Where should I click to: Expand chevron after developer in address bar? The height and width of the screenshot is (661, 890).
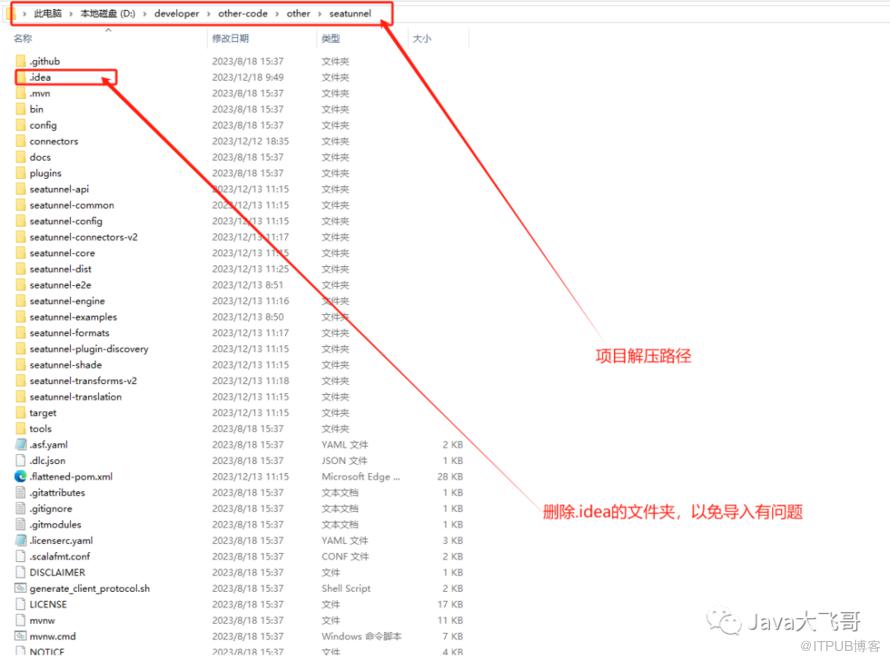point(208,14)
